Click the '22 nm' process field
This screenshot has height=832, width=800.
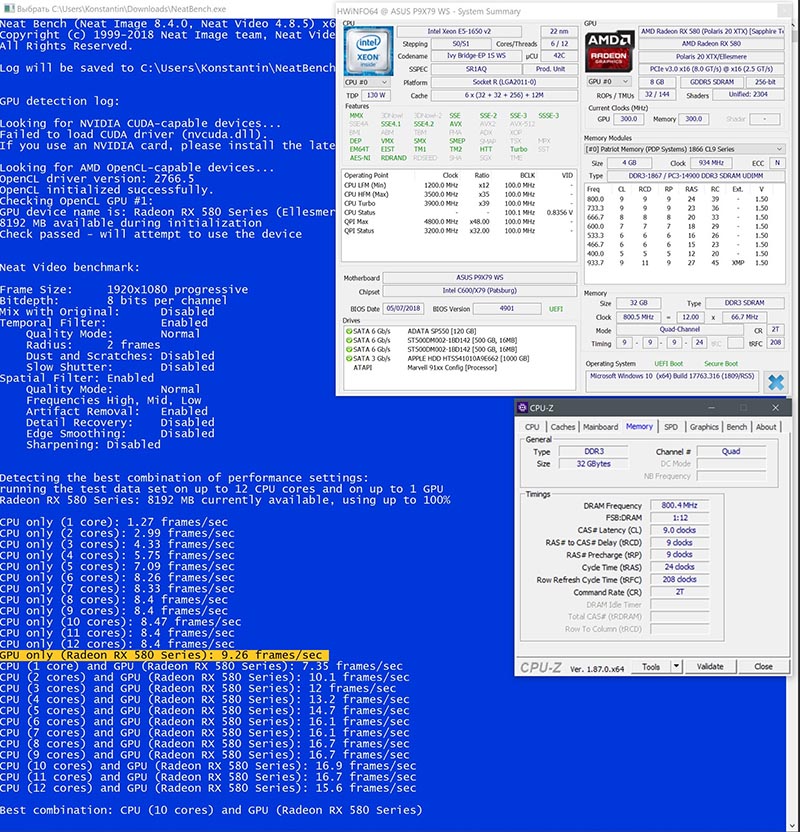point(559,31)
